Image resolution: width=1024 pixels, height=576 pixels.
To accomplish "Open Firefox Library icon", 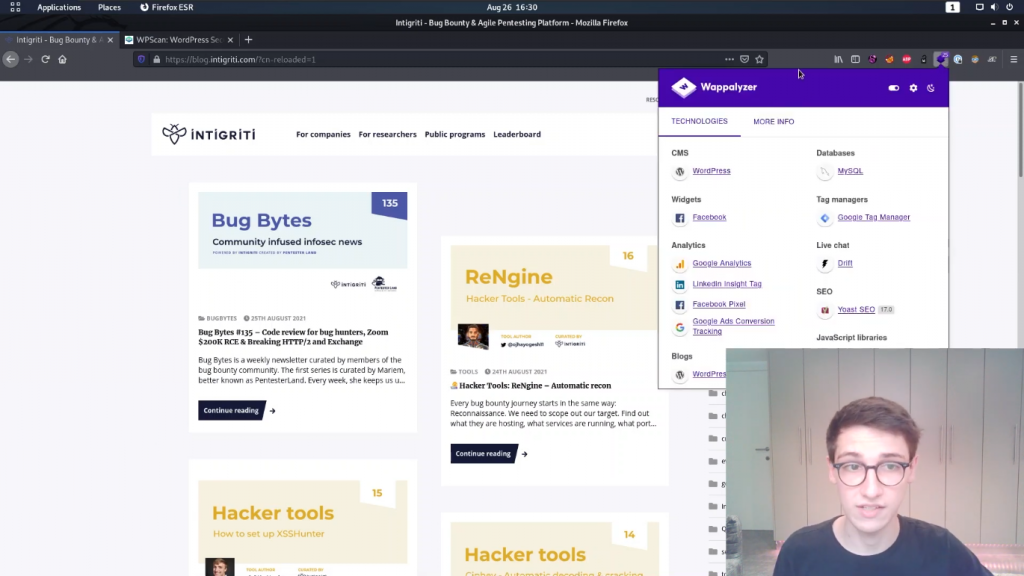I will tap(838, 59).
